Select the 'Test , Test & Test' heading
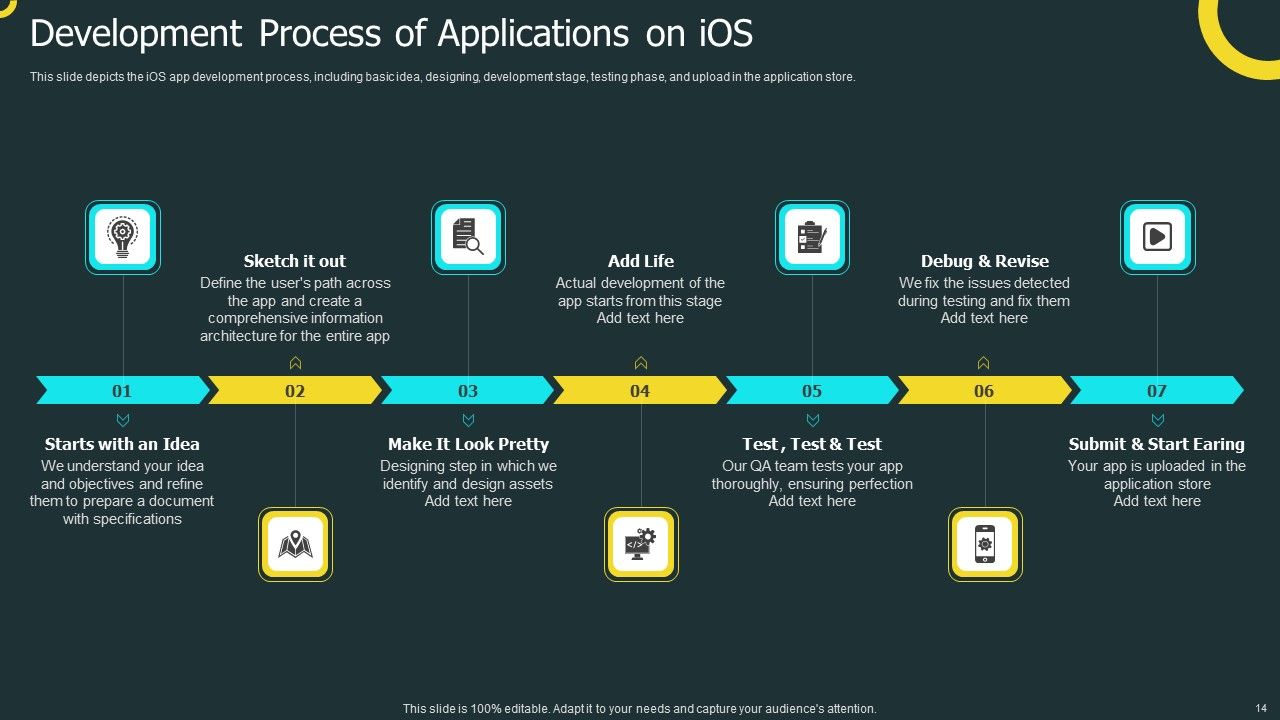1280x720 pixels. point(812,444)
